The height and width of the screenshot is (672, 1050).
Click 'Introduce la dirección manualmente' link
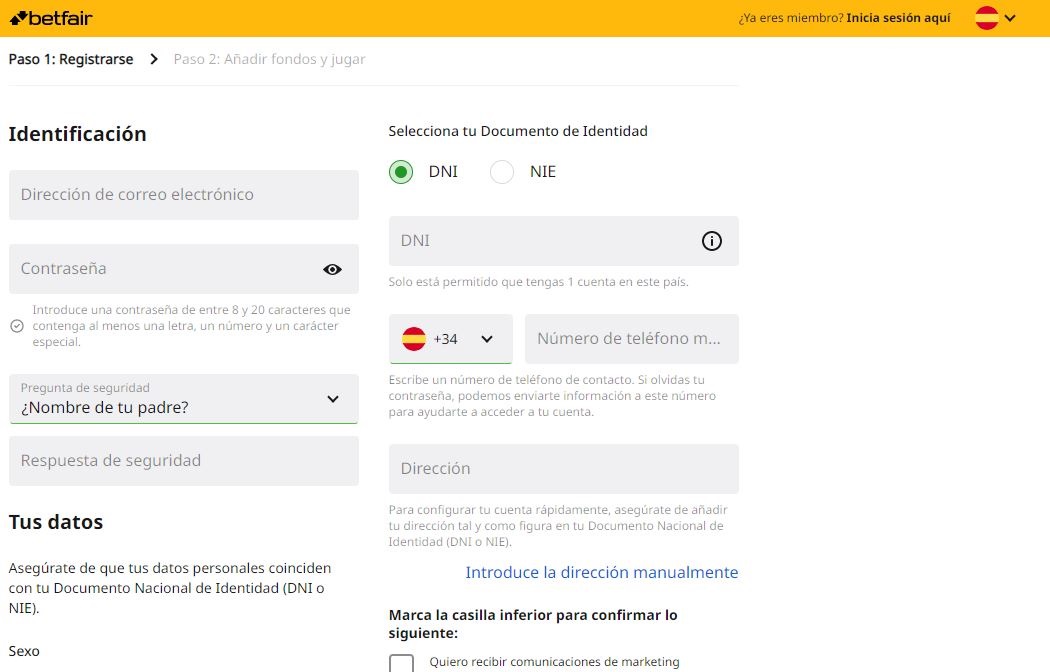[x=602, y=572]
